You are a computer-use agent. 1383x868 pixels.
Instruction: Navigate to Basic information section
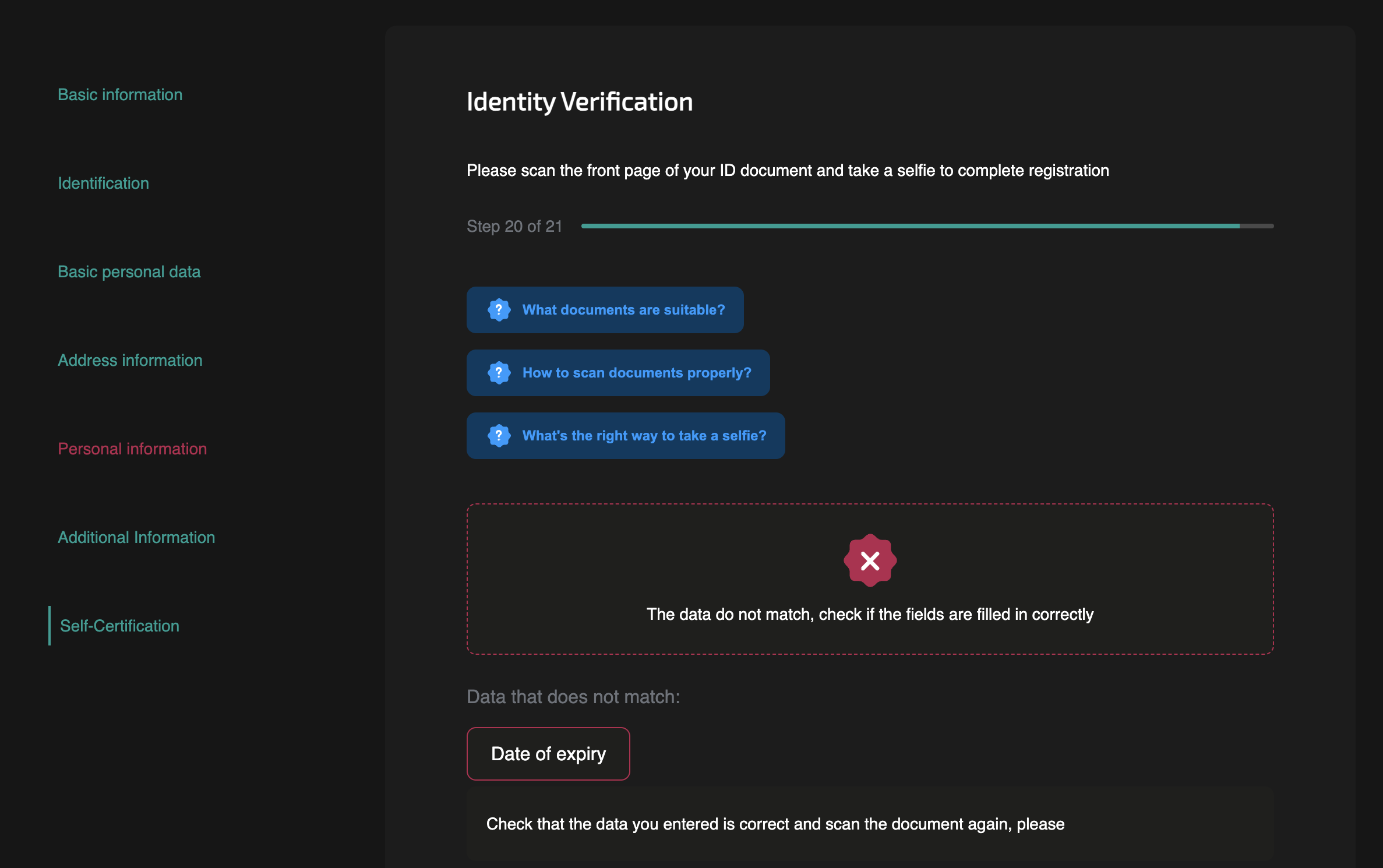click(121, 94)
